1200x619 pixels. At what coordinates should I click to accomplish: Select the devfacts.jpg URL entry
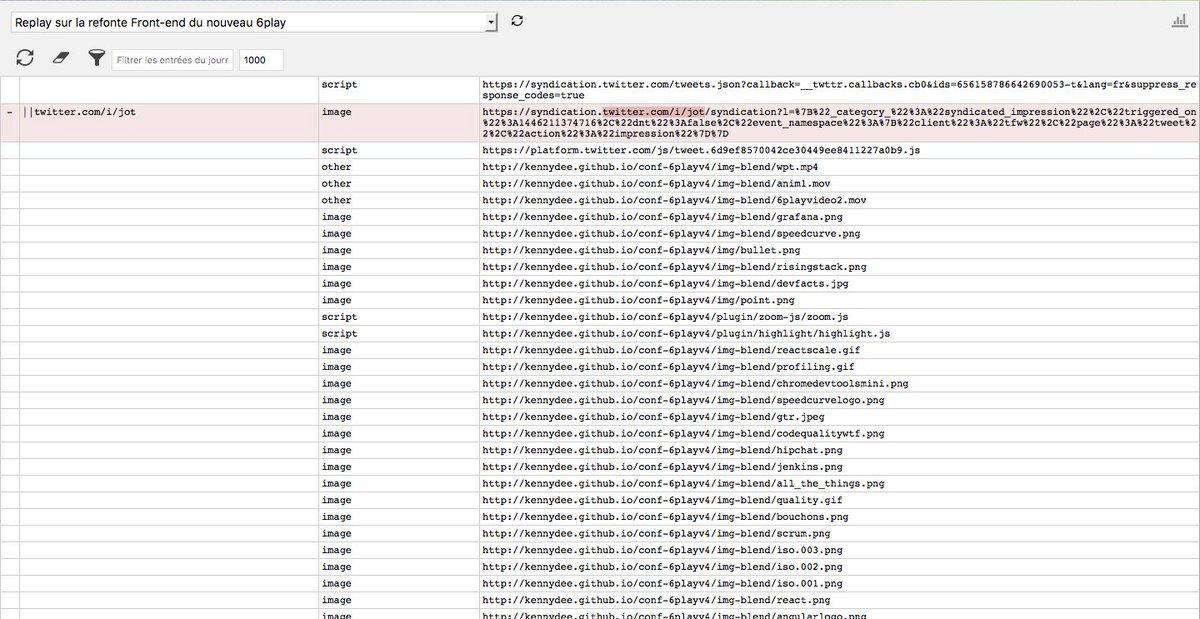(x=839, y=283)
